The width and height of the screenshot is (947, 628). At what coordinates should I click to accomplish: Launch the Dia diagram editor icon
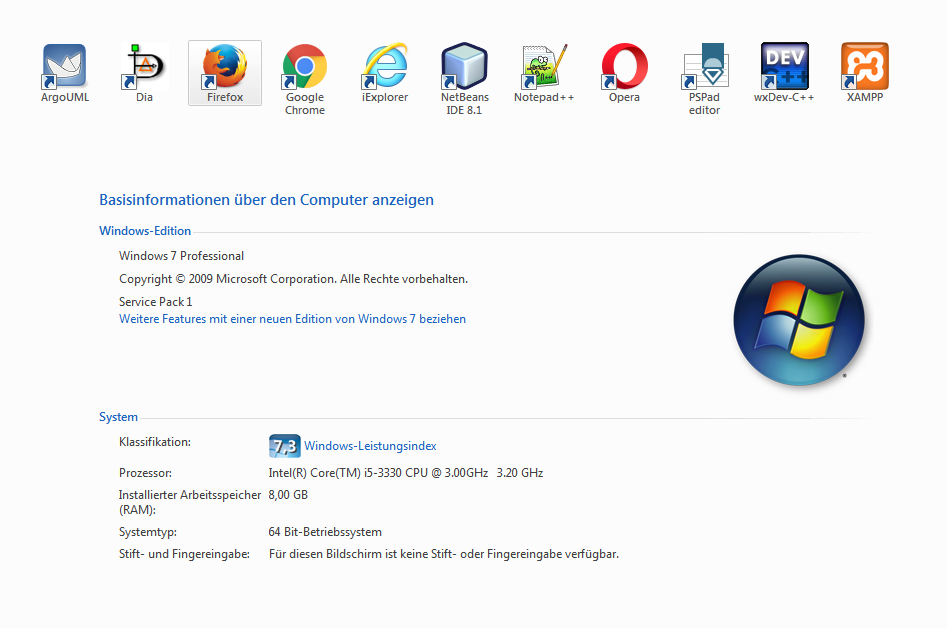[145, 68]
